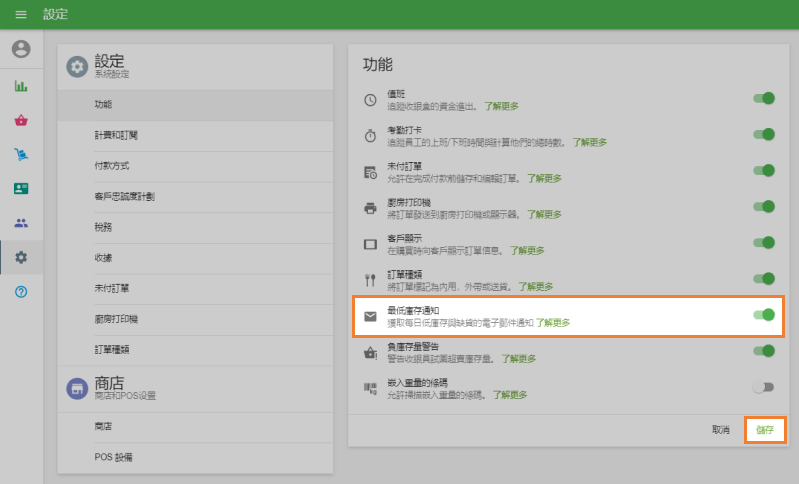Click the 系統設定 subtitle text
Screen dimensions: 799x484
point(112,74)
